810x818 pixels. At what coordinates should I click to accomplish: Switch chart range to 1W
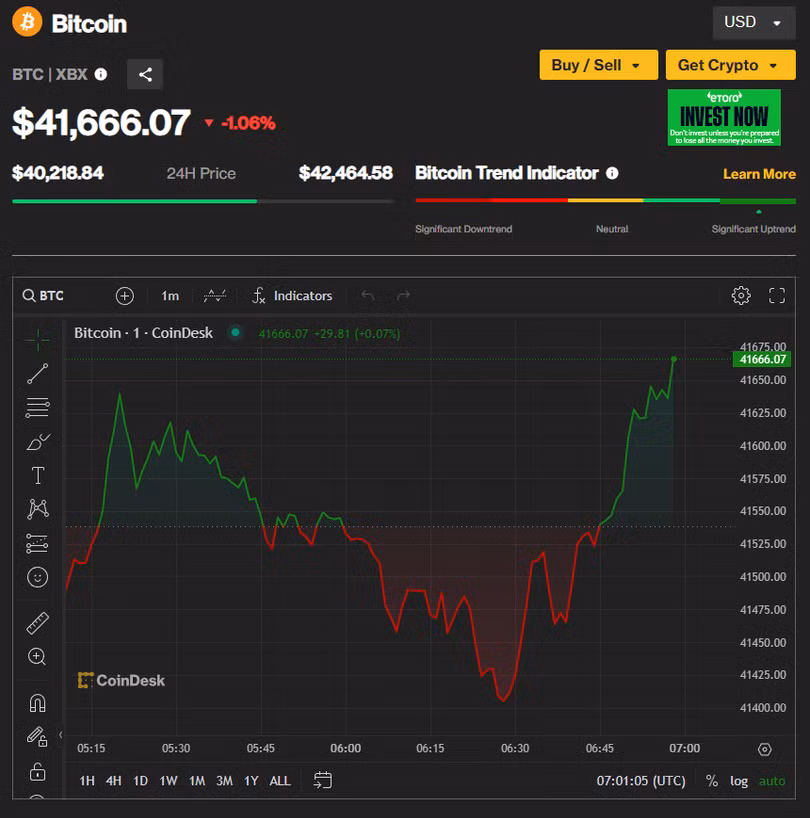click(168, 780)
